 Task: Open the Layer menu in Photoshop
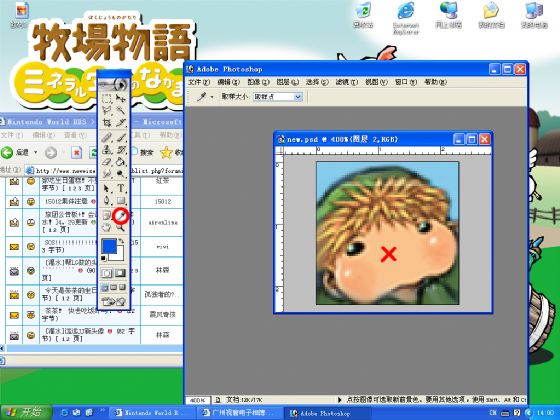click(288, 82)
